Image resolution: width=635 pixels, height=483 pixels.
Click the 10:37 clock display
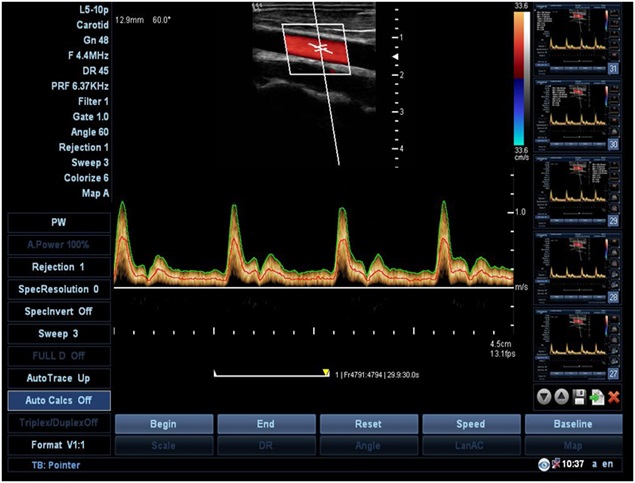click(573, 464)
